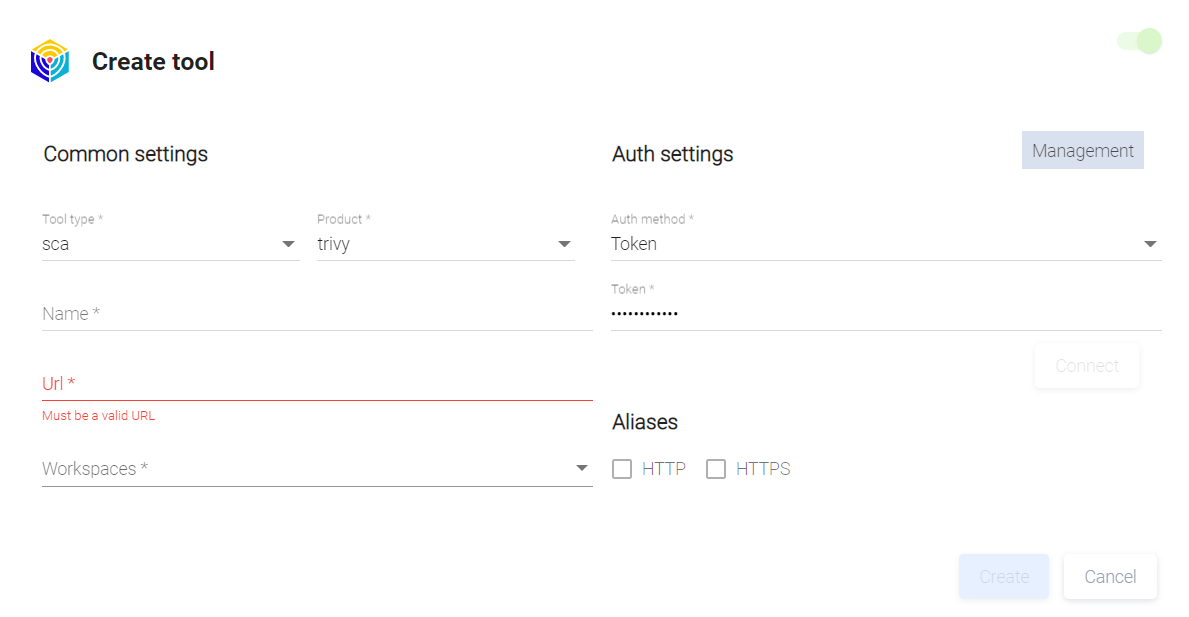Toggle the green switch at top right

(x=1140, y=41)
